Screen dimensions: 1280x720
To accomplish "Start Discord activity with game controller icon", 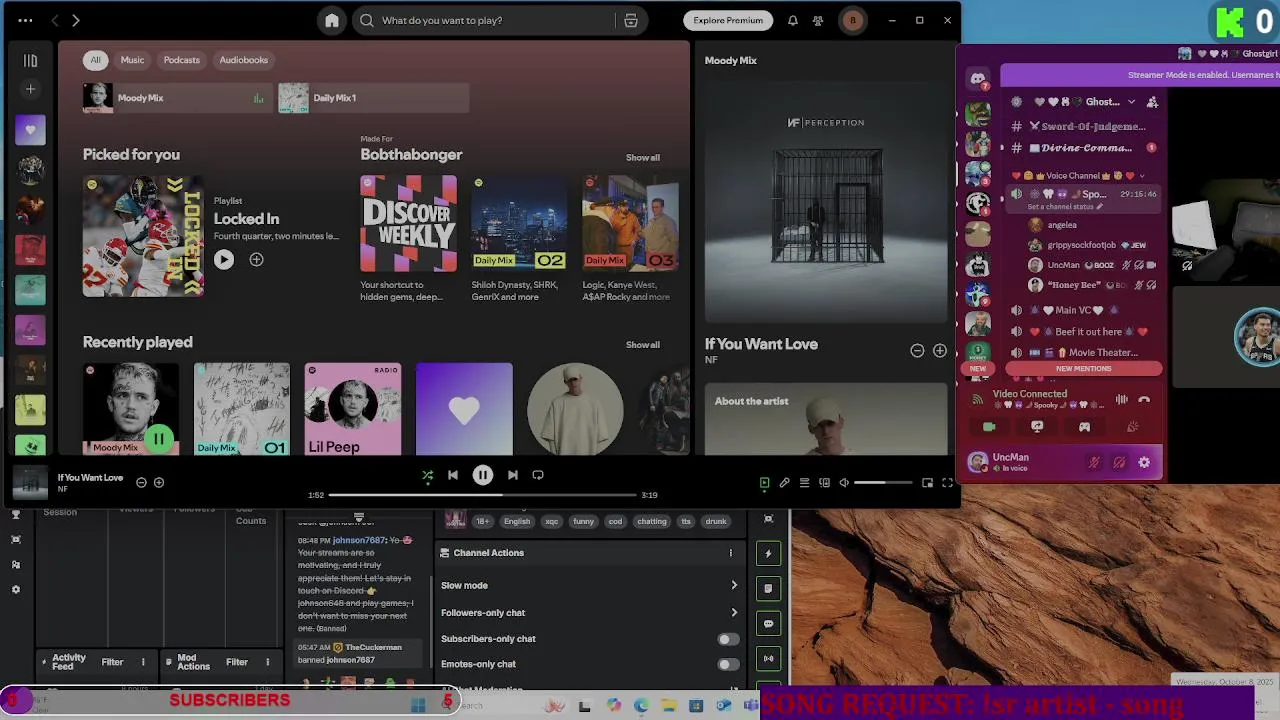I will [1084, 427].
